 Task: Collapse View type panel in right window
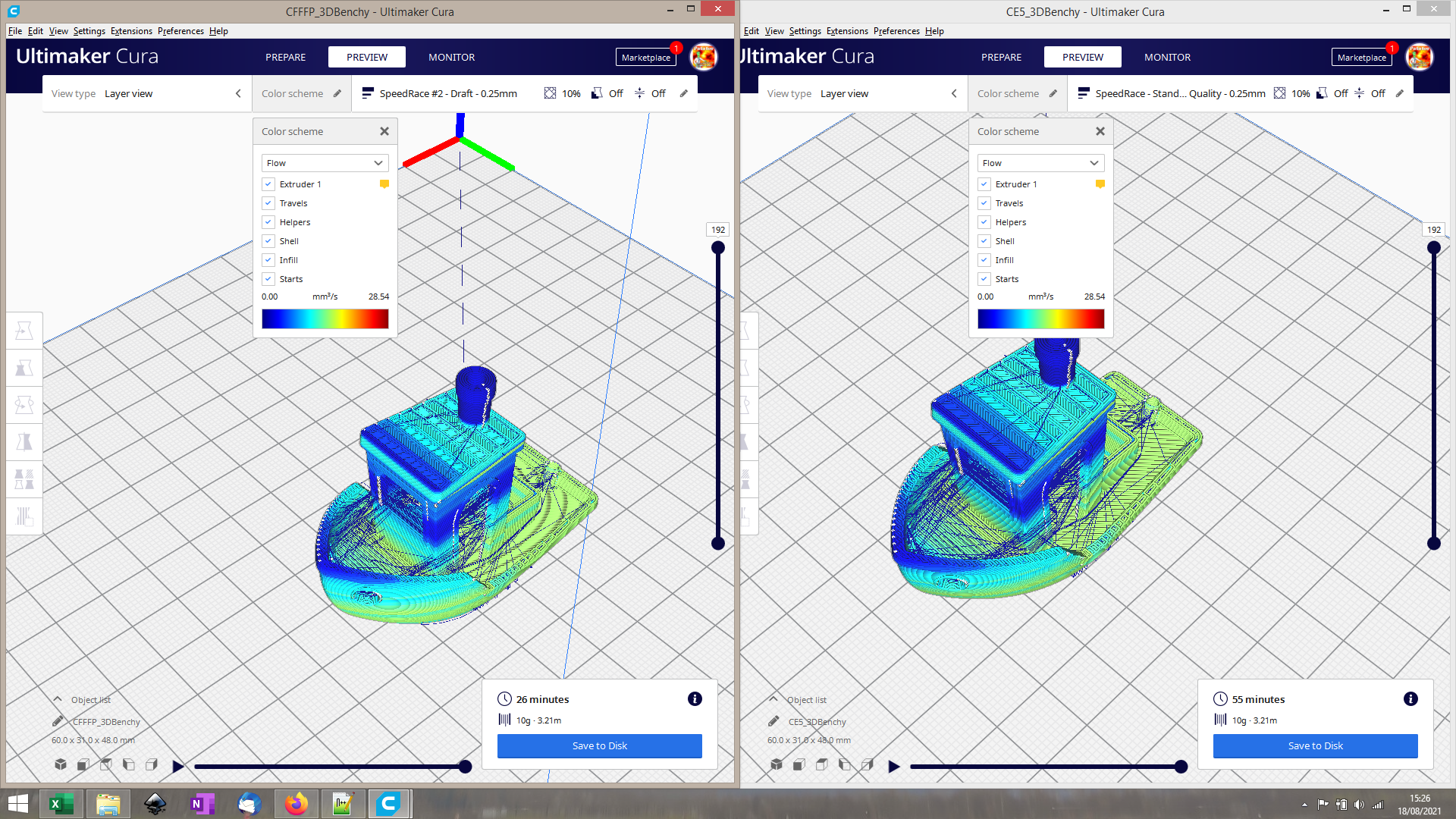pyautogui.click(x=954, y=93)
